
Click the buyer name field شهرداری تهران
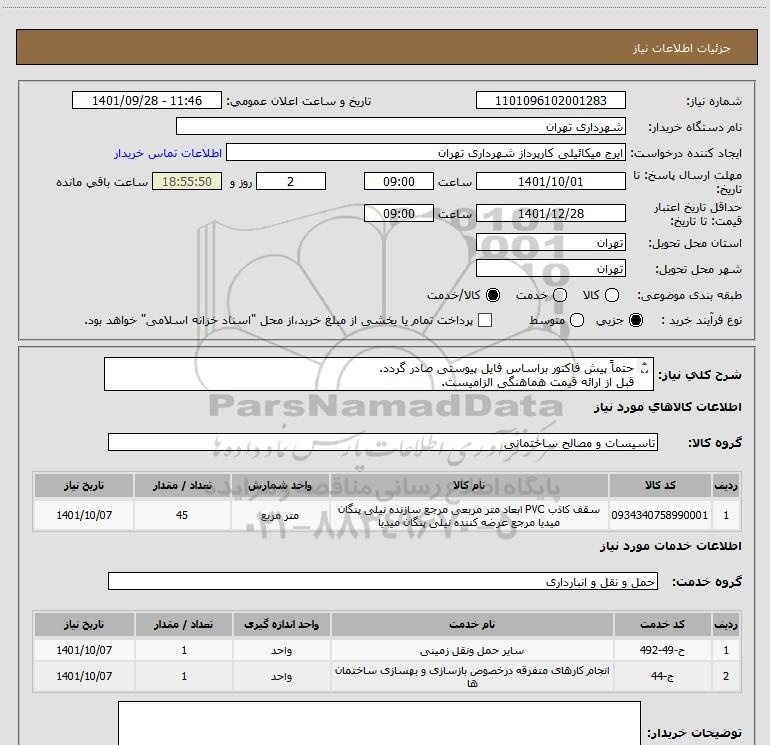(x=401, y=127)
